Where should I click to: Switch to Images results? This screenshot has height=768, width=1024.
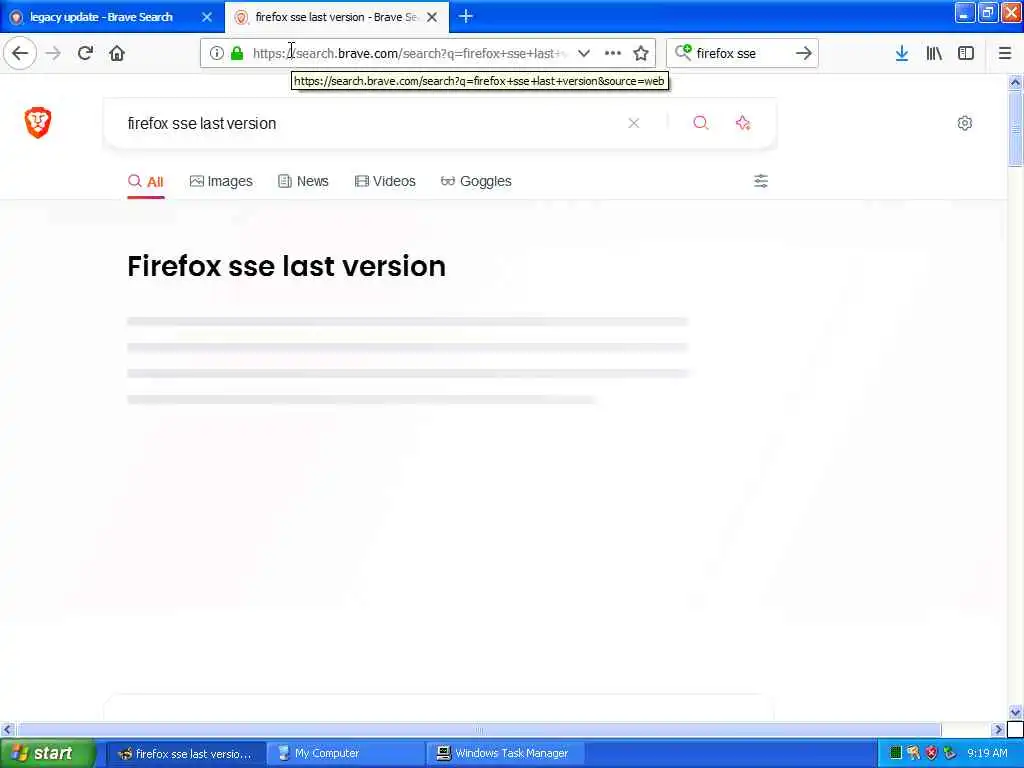[221, 182]
